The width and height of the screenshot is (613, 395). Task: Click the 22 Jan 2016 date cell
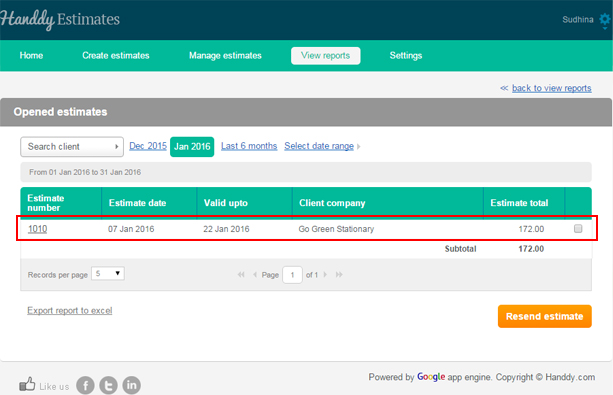pyautogui.click(x=226, y=229)
